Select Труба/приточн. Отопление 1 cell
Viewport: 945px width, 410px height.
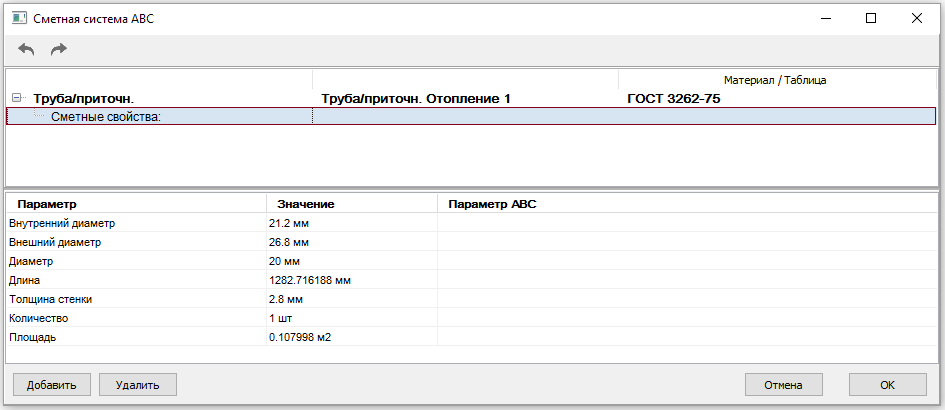tap(416, 99)
